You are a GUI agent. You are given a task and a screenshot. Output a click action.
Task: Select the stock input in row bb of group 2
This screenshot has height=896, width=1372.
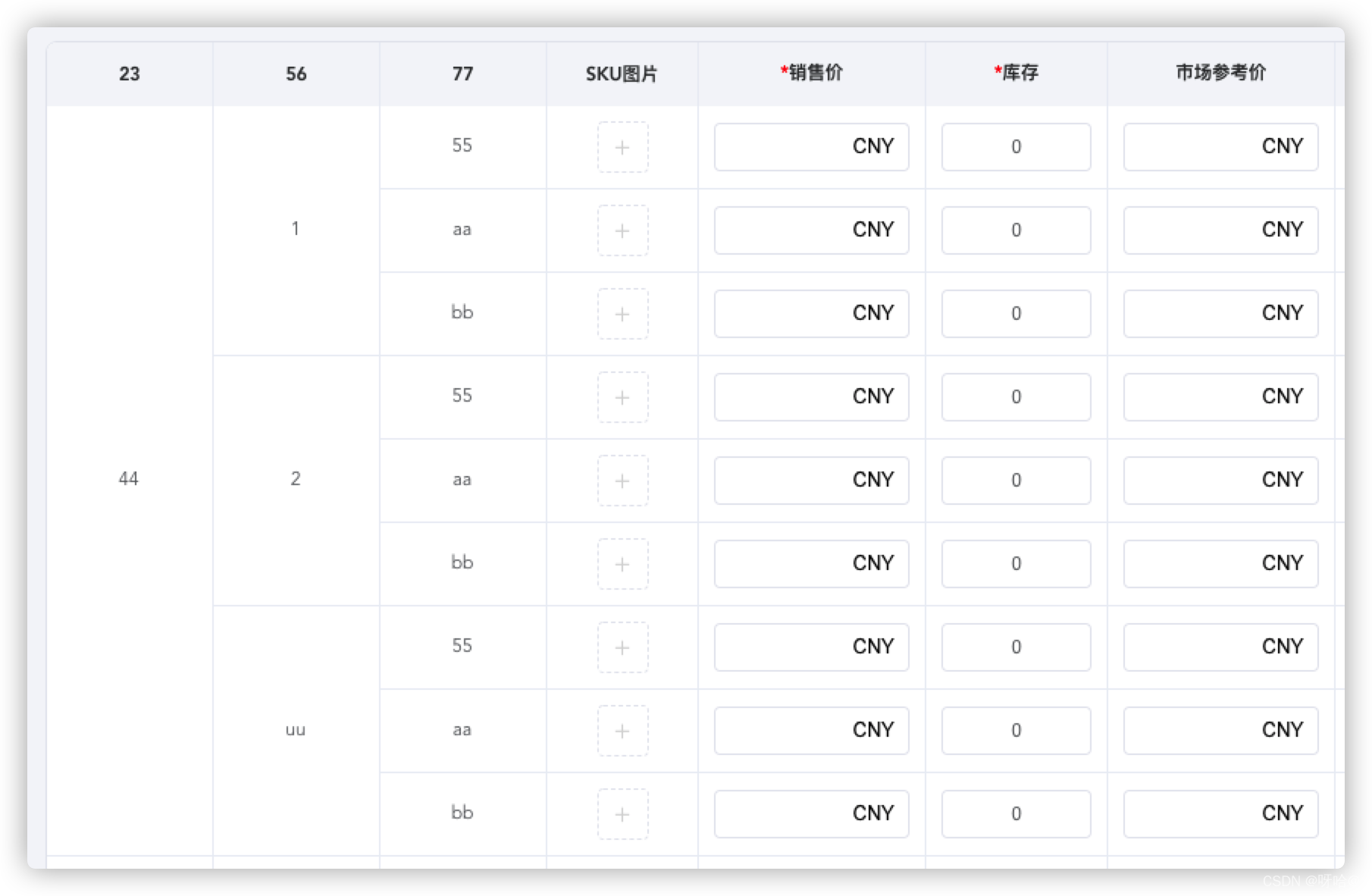point(1016,563)
